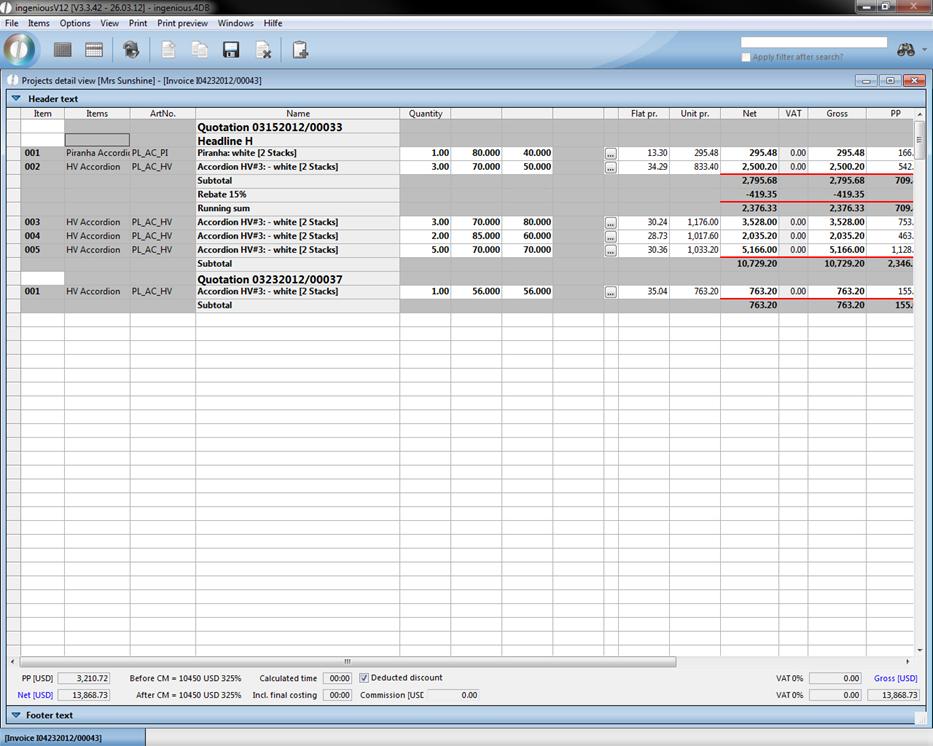Screen dimensions: 933x746
Task: Click the detail view table icon
Action: pos(94,50)
